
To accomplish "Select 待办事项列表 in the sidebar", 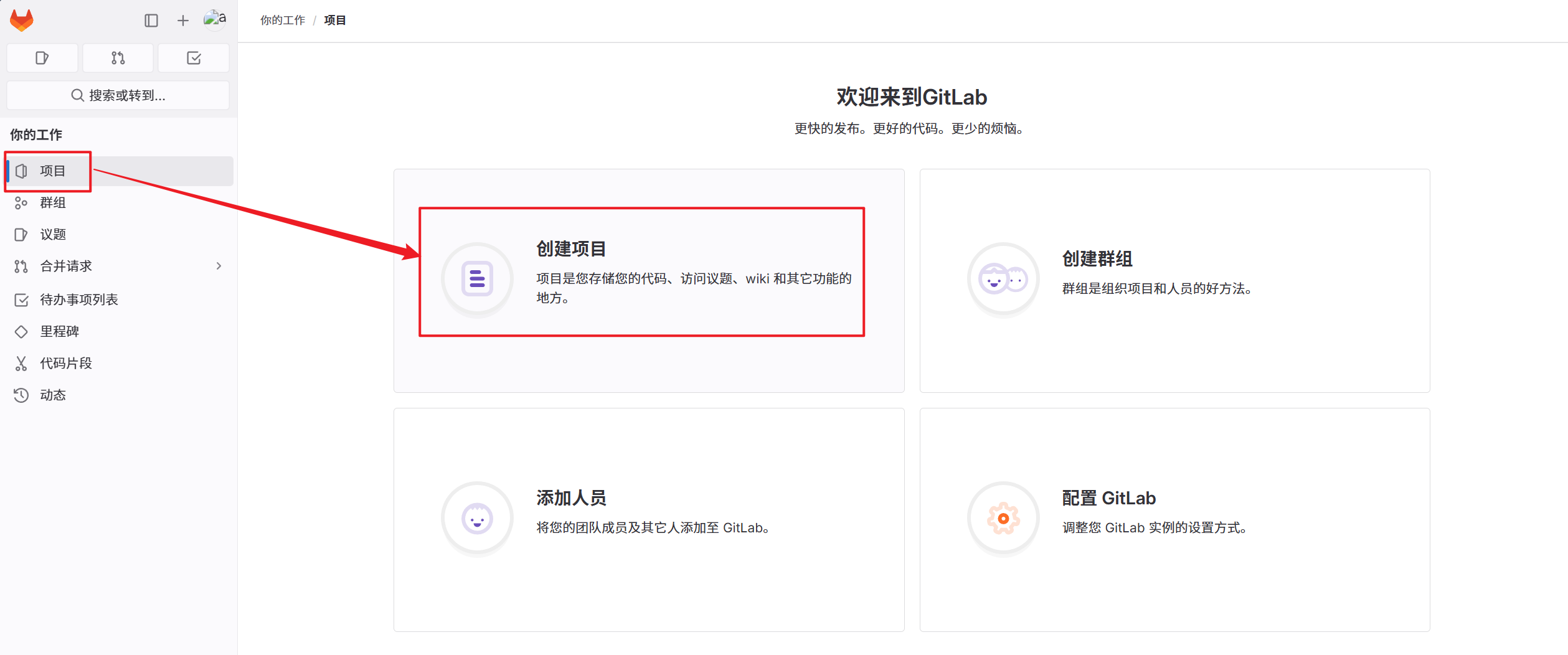I will [120, 300].
